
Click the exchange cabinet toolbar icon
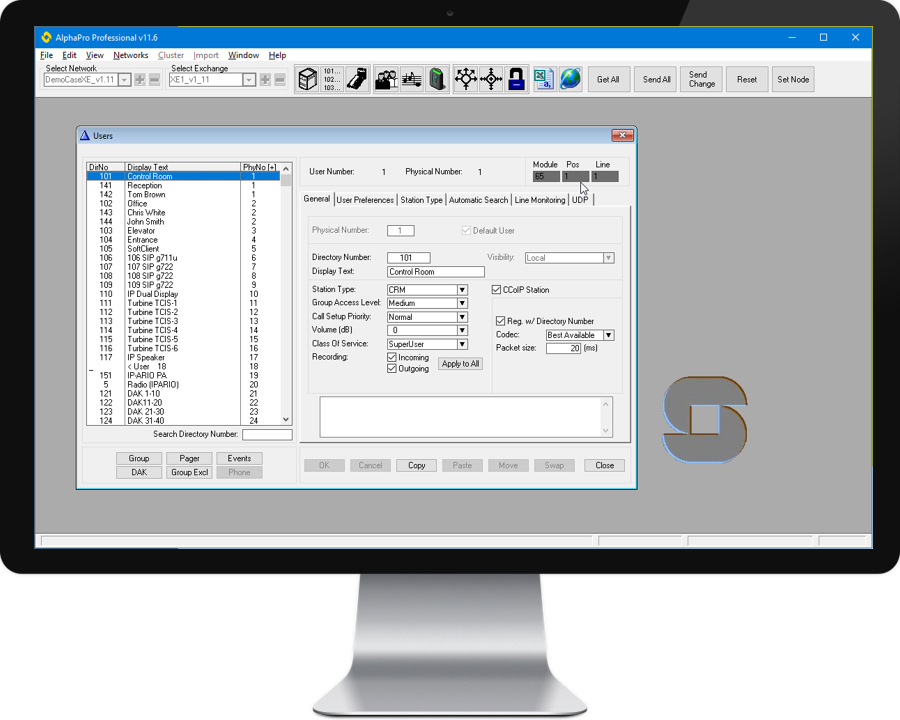pos(308,79)
